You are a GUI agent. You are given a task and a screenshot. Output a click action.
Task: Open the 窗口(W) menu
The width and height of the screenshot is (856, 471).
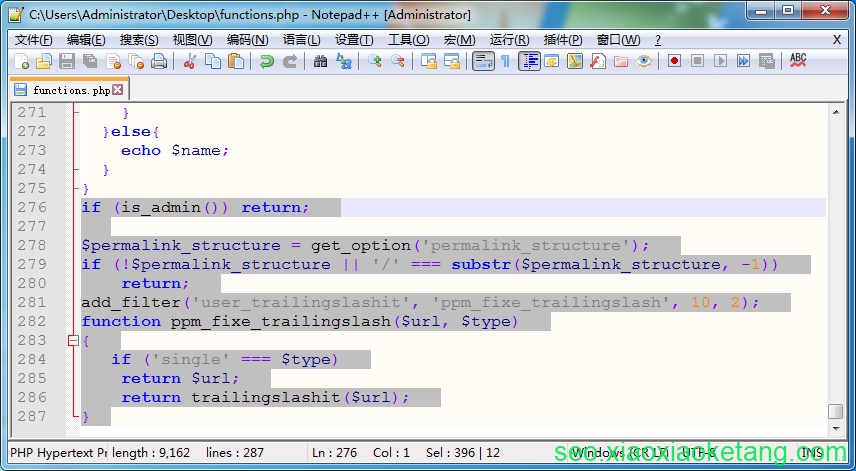point(619,40)
